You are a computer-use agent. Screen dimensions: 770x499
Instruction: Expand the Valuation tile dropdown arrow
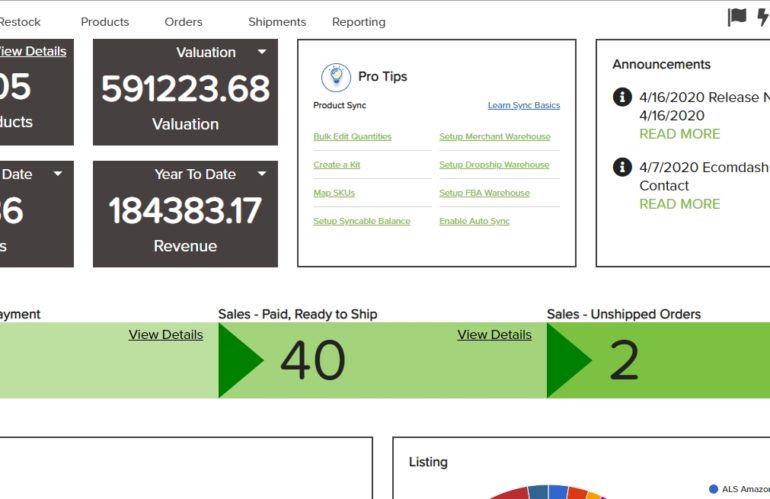click(262, 52)
